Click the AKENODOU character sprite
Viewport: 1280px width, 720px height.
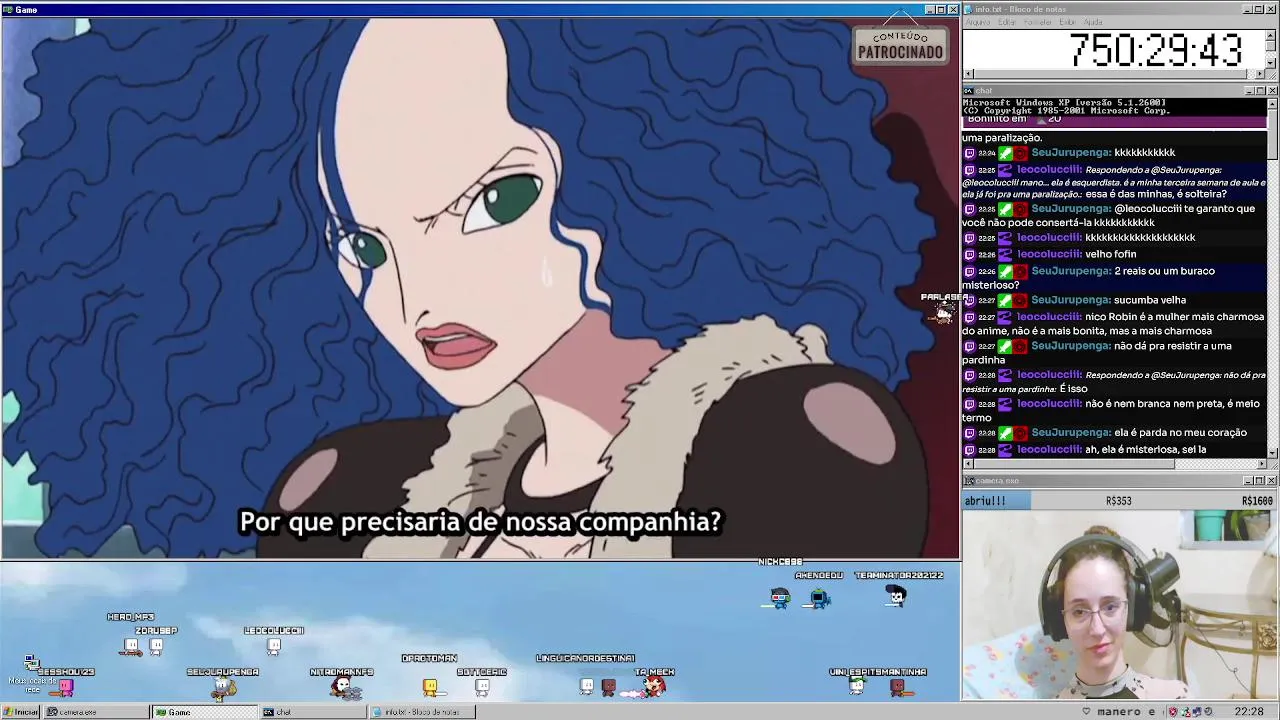[x=820, y=598]
